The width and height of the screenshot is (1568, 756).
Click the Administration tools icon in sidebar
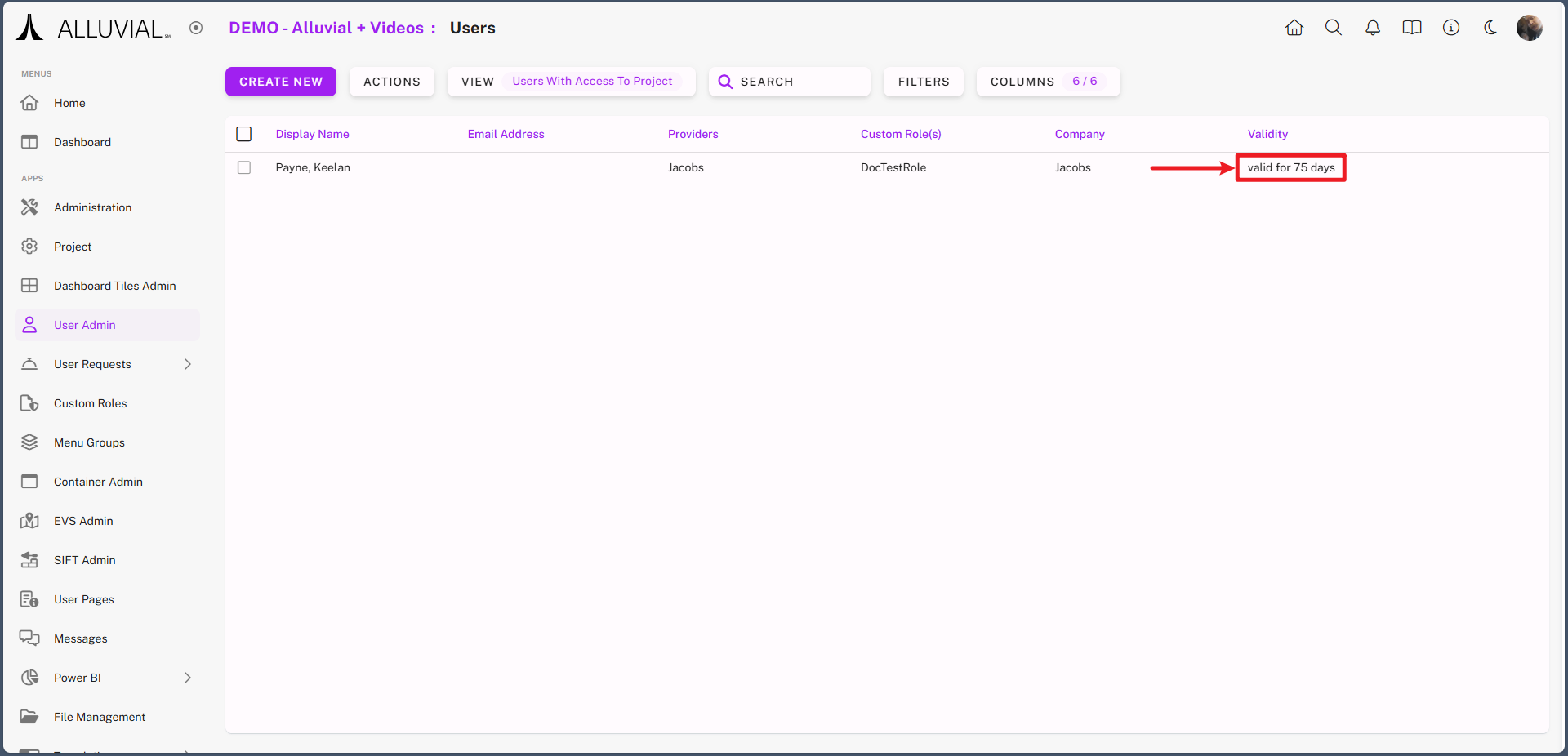point(29,207)
